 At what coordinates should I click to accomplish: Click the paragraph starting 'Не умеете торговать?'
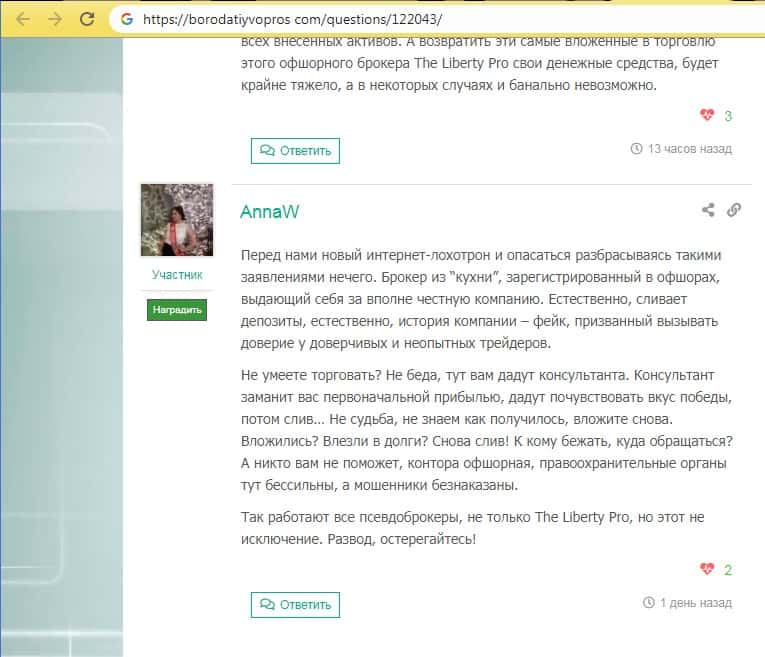pyautogui.click(x=486, y=430)
